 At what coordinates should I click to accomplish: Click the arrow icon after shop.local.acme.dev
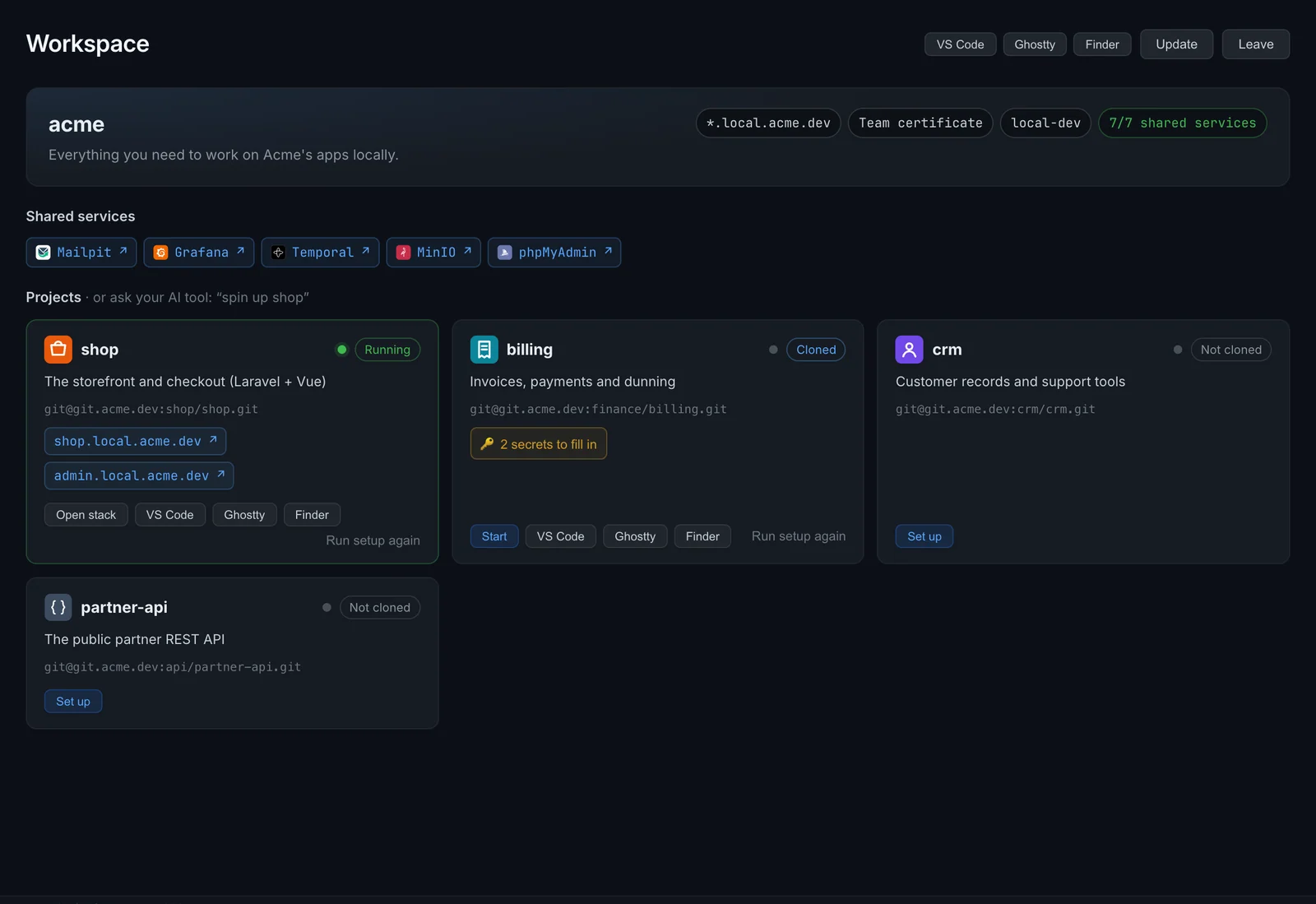(213, 440)
